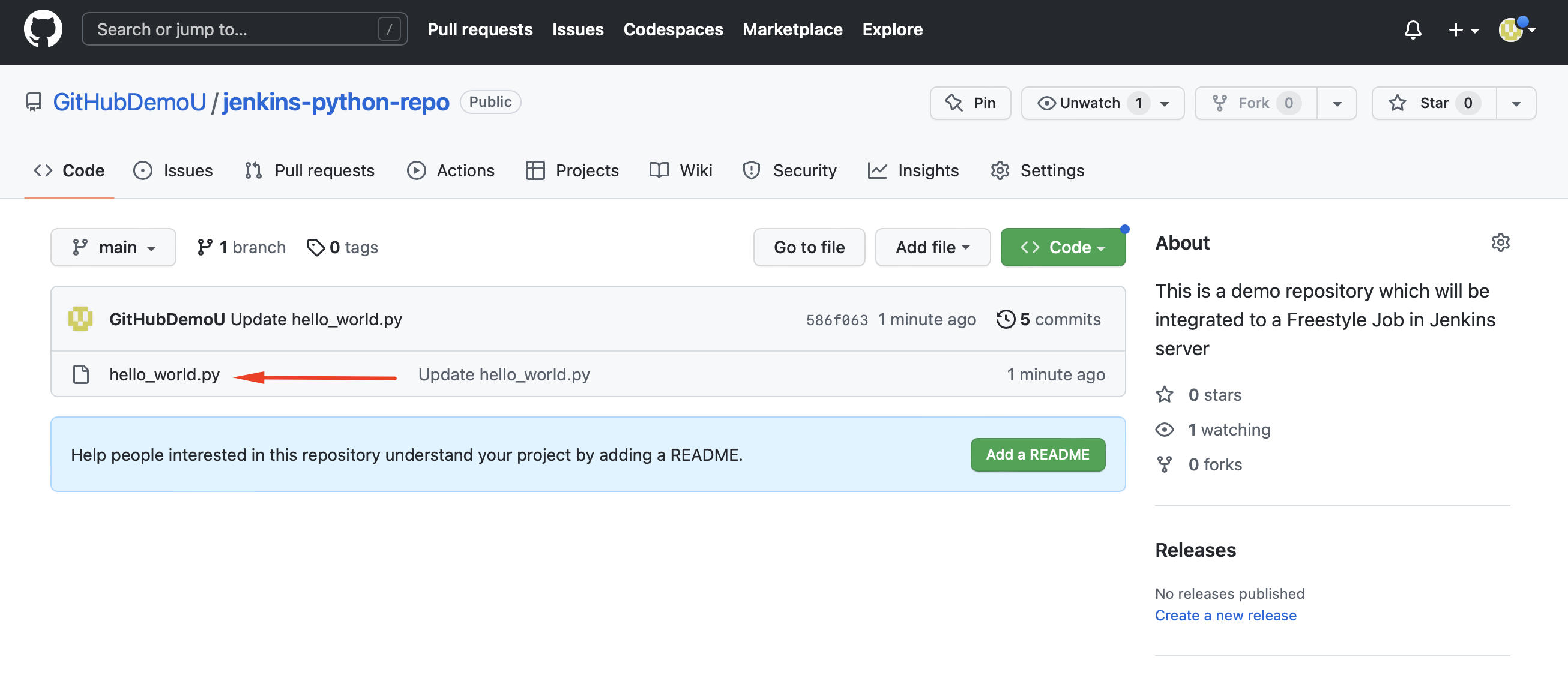This screenshot has width=1568, height=678.
Task: Open the GitHubDemoU commit author name
Action: pos(167,320)
